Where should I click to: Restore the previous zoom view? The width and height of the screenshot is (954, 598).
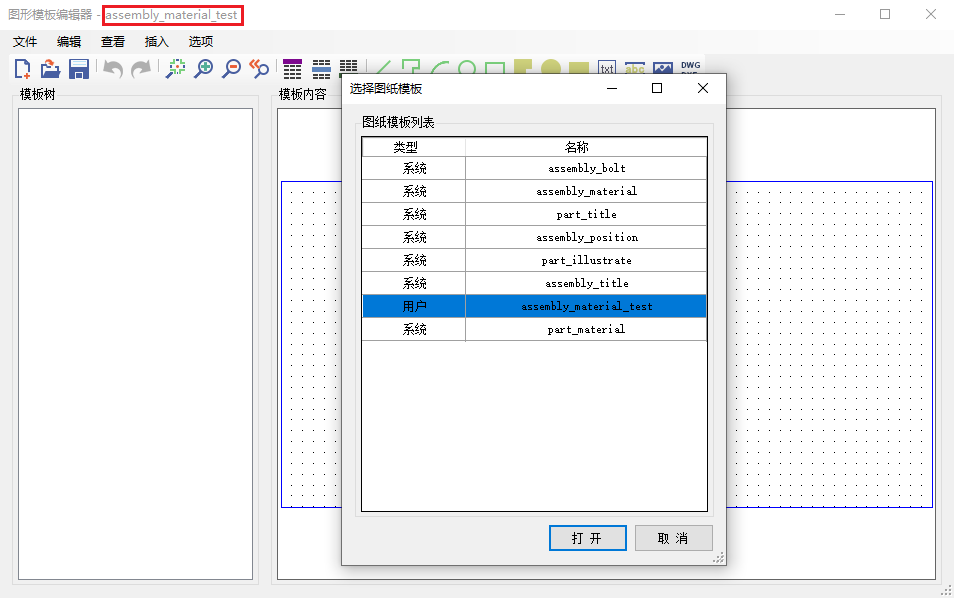coord(259,68)
